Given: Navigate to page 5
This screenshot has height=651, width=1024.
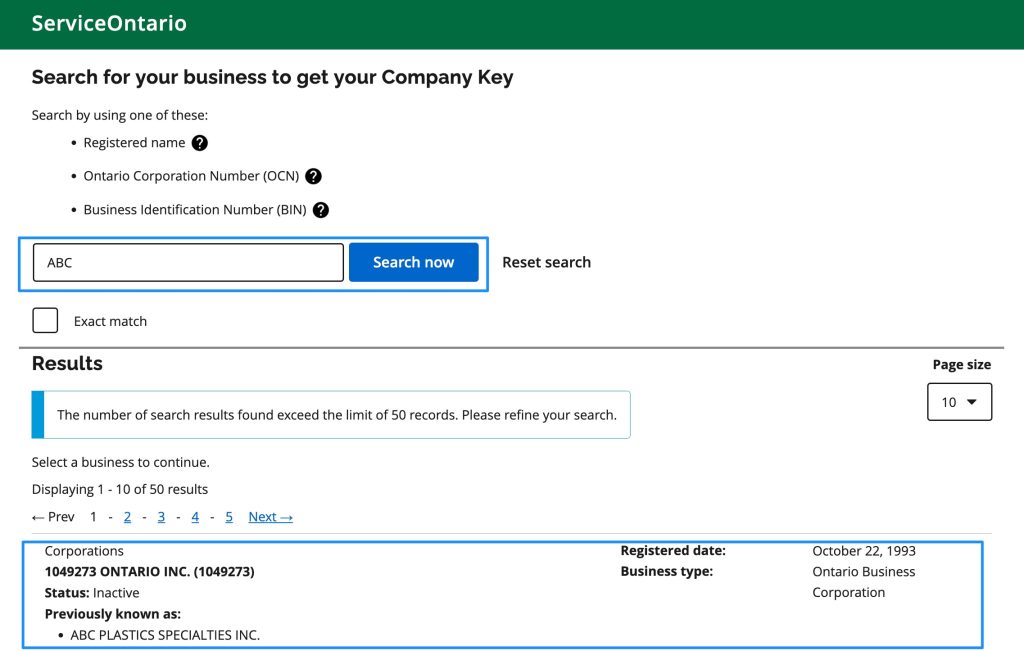Looking at the screenshot, I should [x=228, y=516].
